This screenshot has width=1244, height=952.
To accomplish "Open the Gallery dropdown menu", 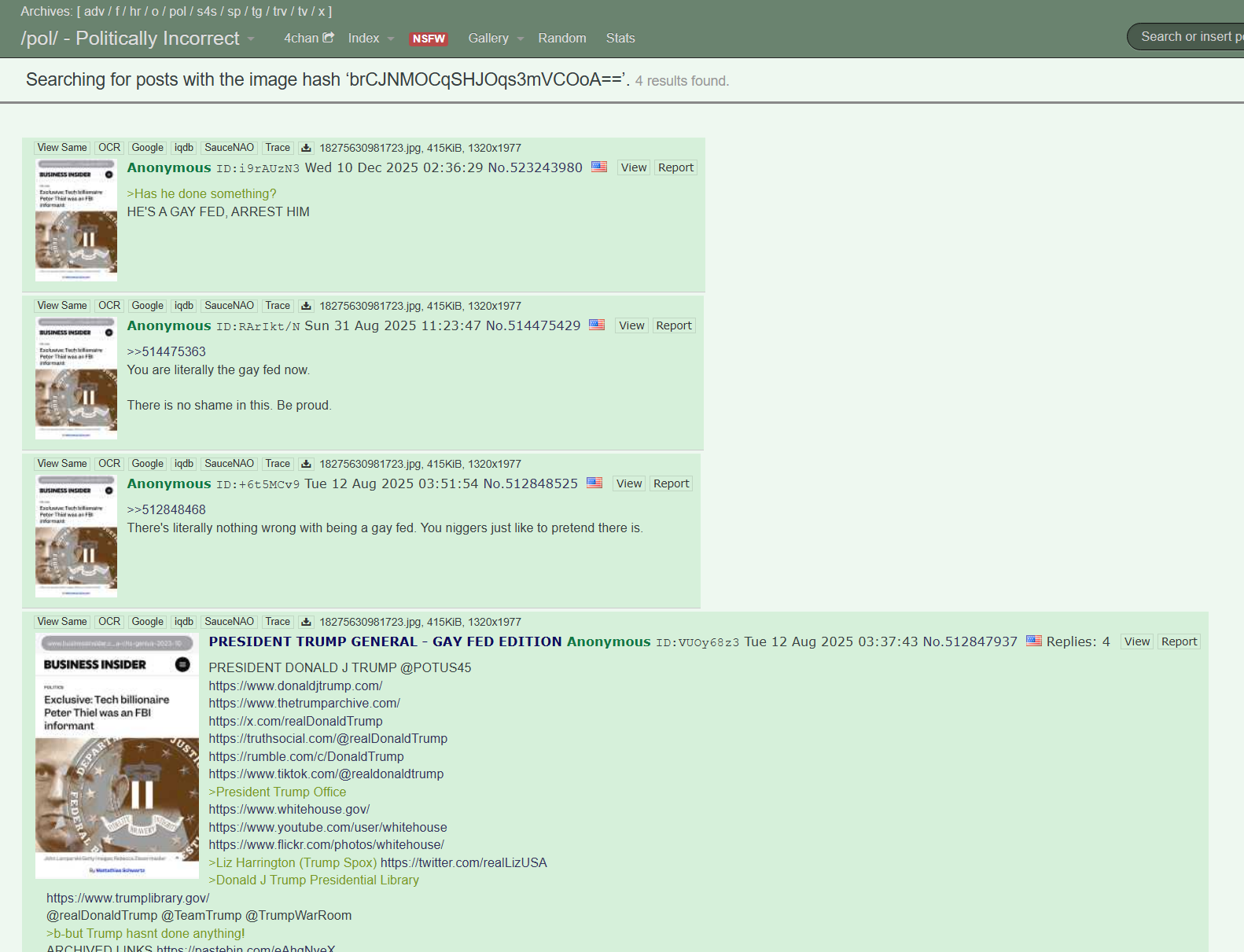I will 495,38.
